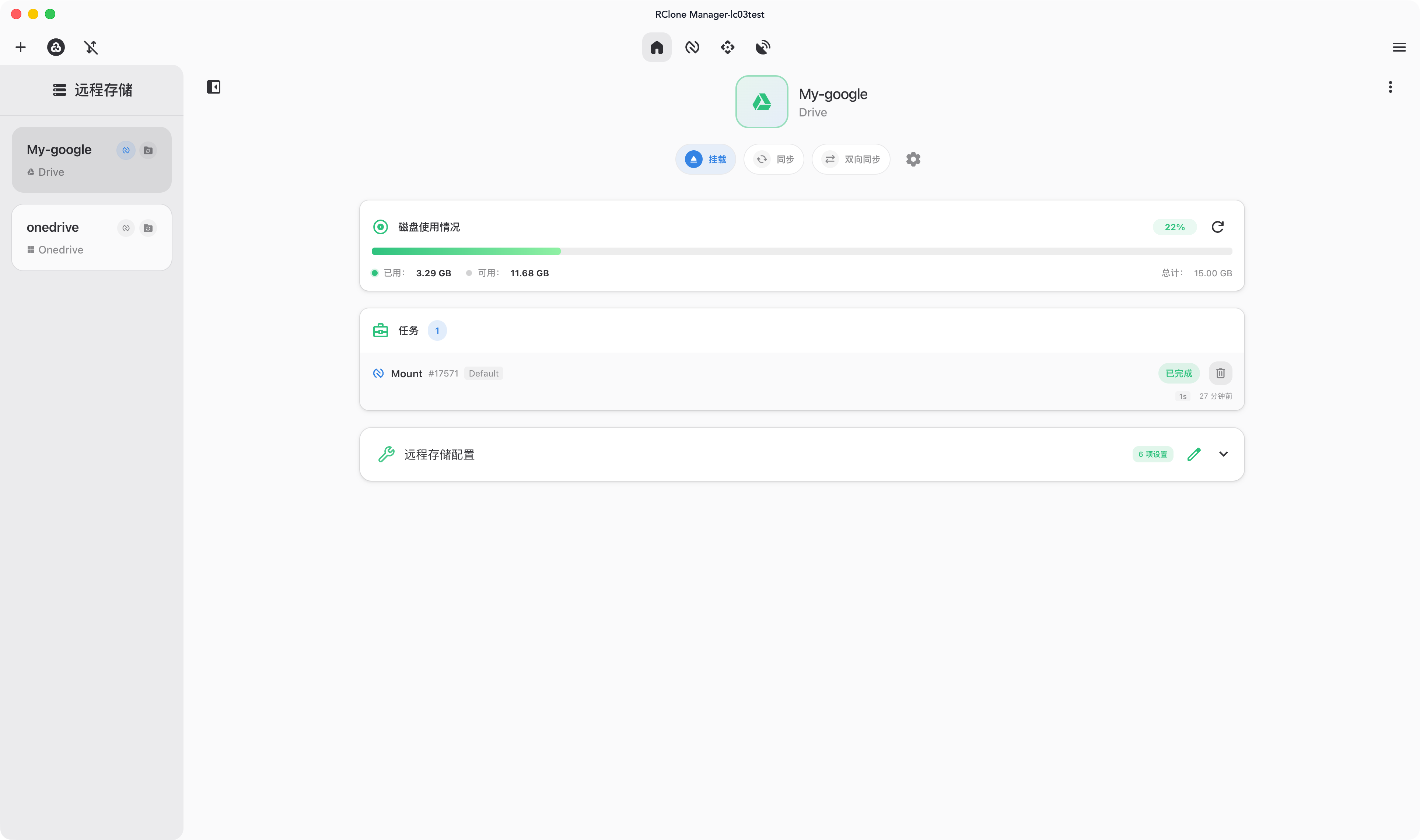Viewport: 1420px width, 840px height.
Task: Toggle mount icon on onedrive card
Action: click(126, 228)
